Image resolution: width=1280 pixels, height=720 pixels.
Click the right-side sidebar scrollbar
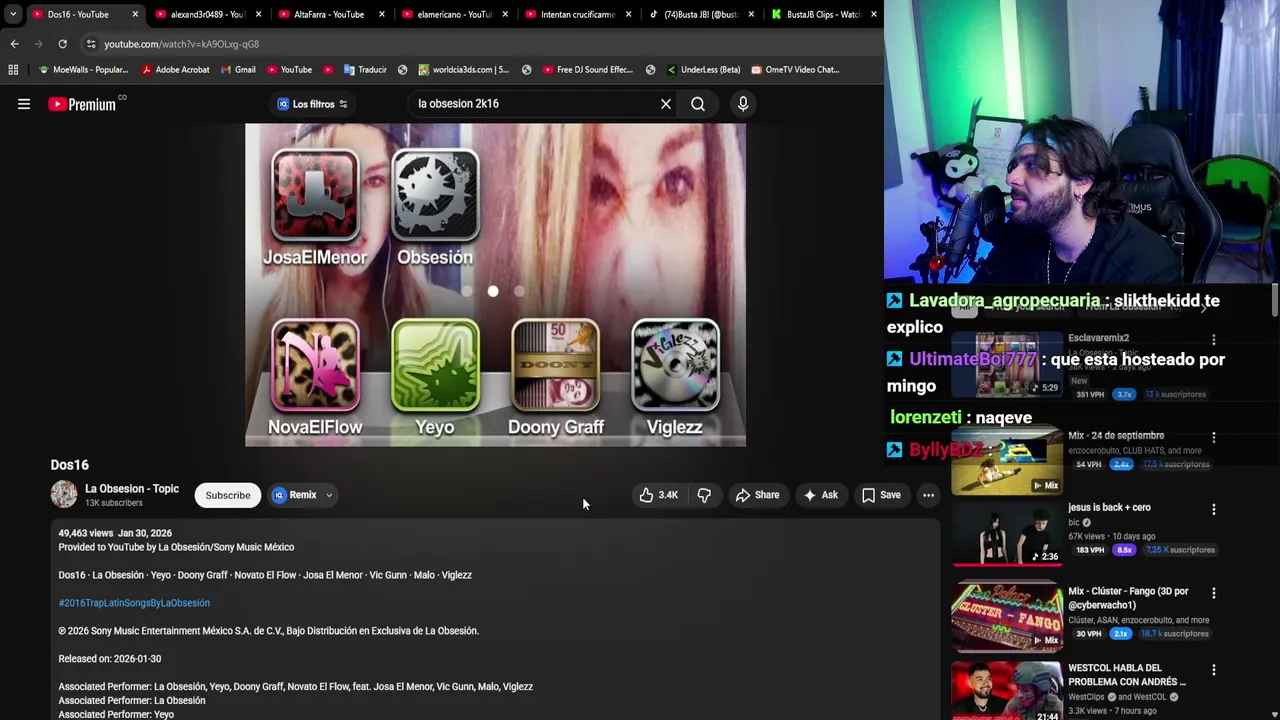tap(1275, 300)
